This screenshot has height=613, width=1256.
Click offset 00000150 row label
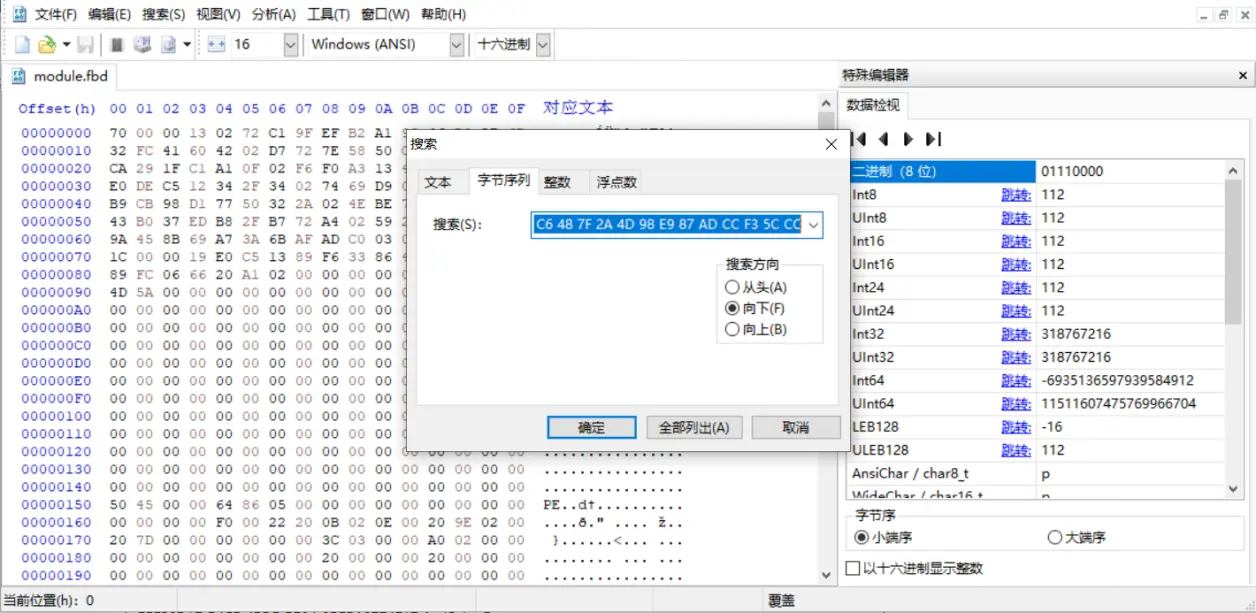pos(56,505)
